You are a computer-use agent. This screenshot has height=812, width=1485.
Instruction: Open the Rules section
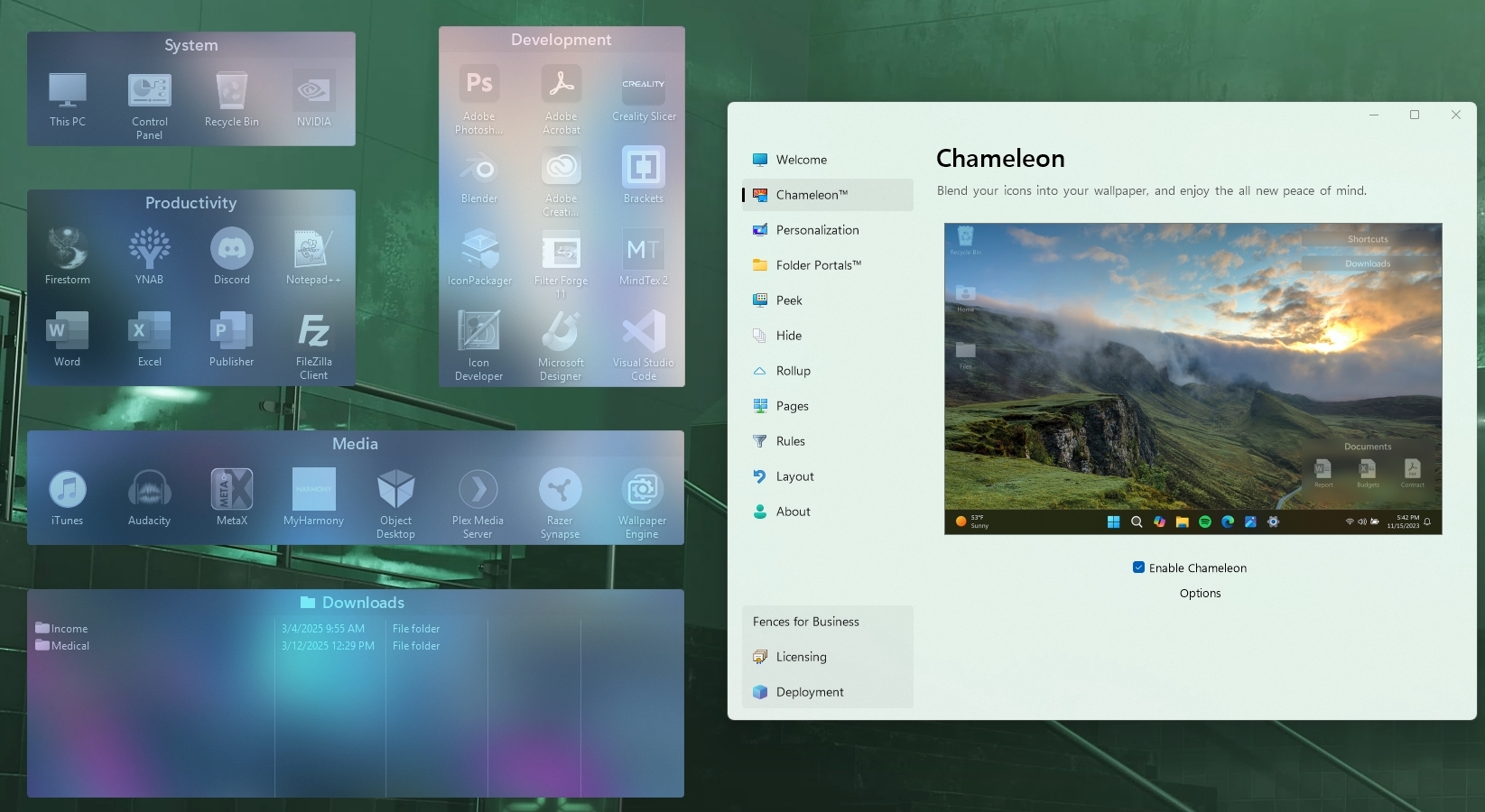pos(828,441)
